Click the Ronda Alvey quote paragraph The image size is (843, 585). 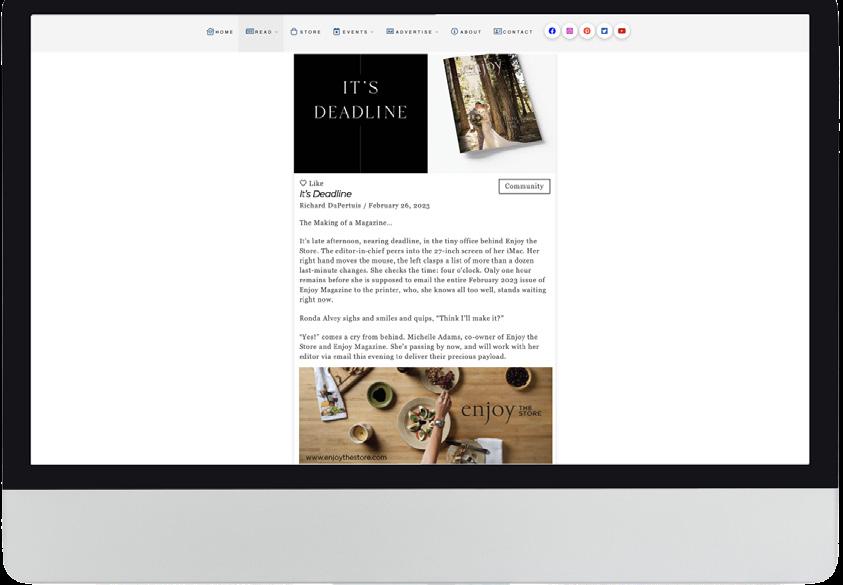(x=402, y=318)
